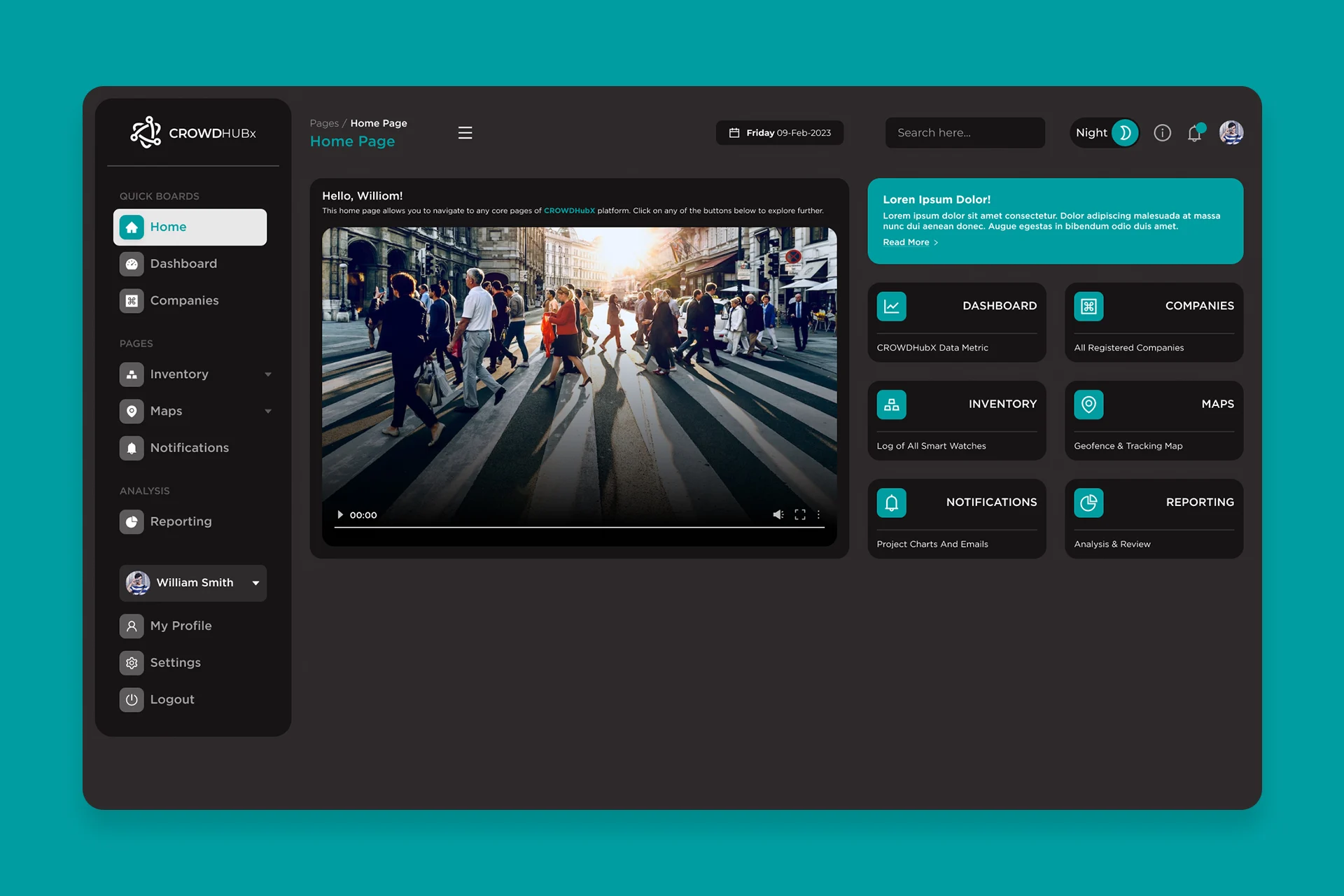Expand the Inventory sidebar submenu arrow
This screenshot has height=896, width=1344.
point(268,374)
